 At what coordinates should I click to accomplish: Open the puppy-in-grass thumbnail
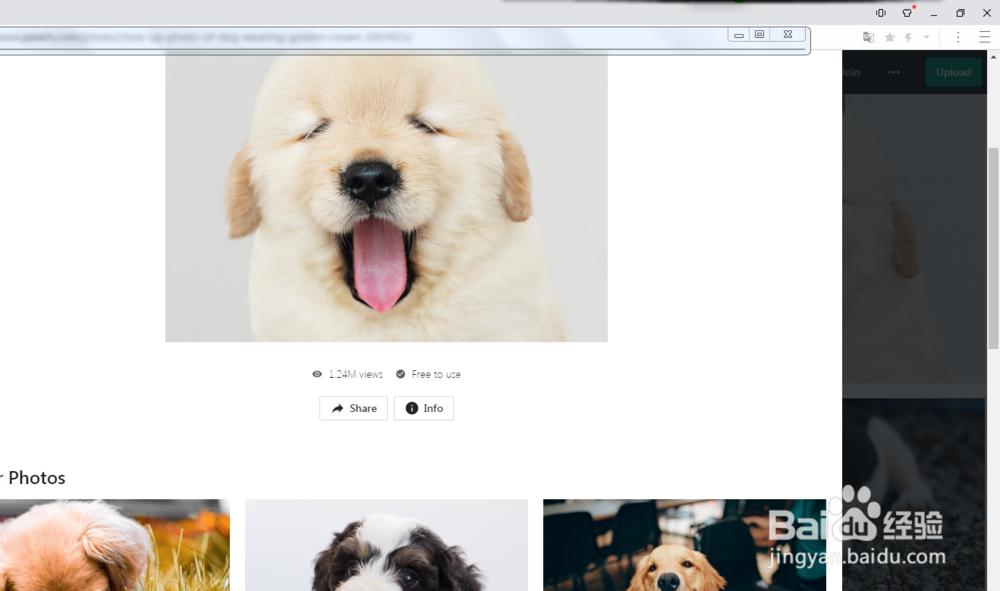pos(115,545)
